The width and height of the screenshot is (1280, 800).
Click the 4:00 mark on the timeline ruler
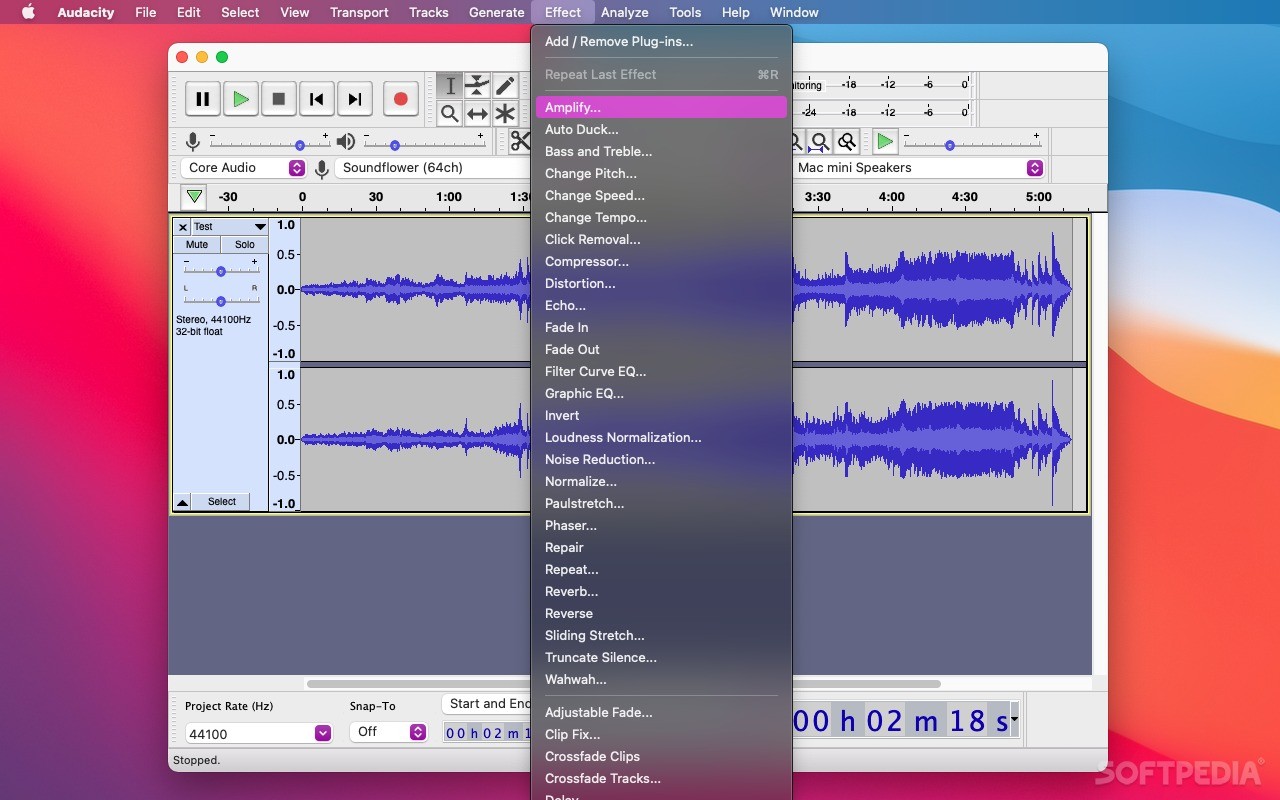[x=892, y=197]
